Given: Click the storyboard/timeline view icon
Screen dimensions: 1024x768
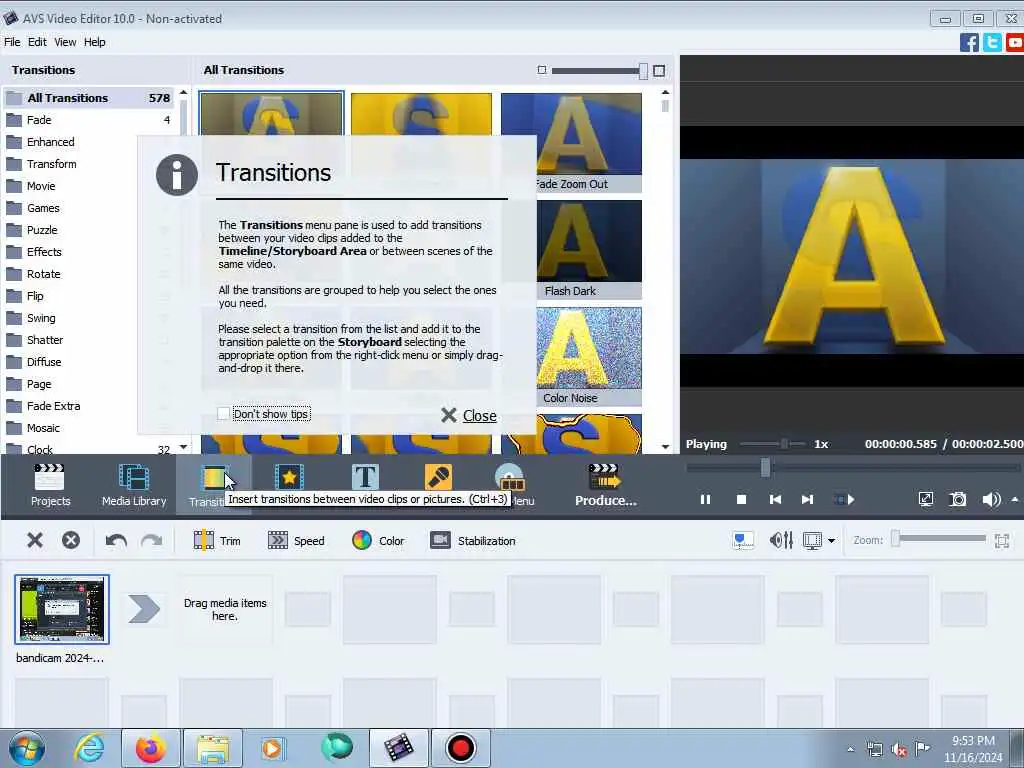Looking at the screenshot, I should [812, 540].
